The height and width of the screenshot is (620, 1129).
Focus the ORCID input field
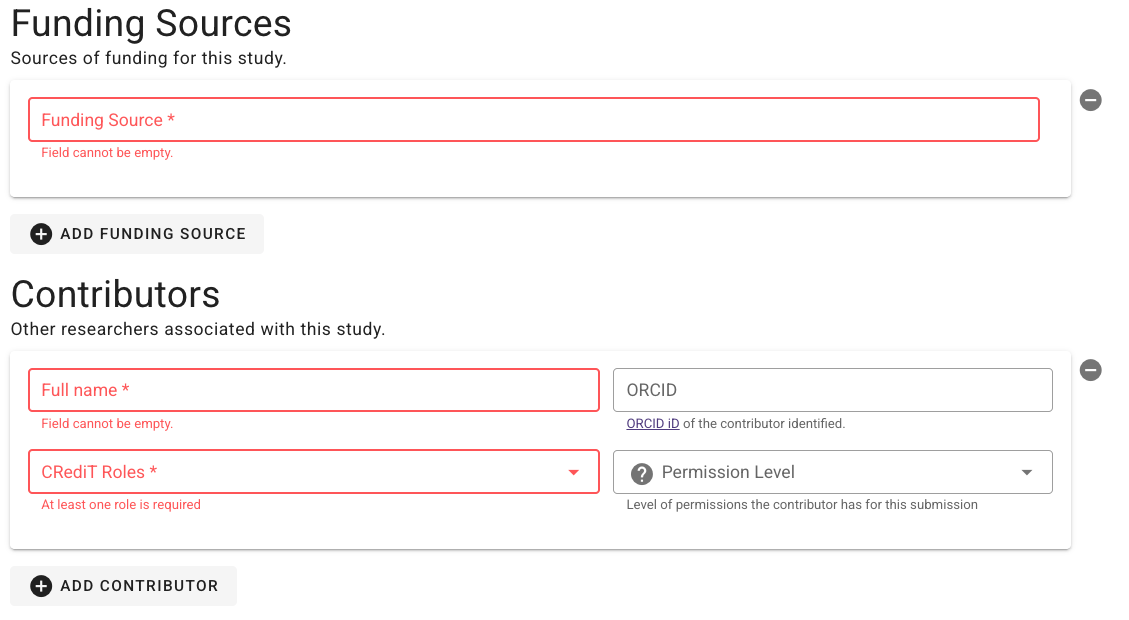(832, 390)
